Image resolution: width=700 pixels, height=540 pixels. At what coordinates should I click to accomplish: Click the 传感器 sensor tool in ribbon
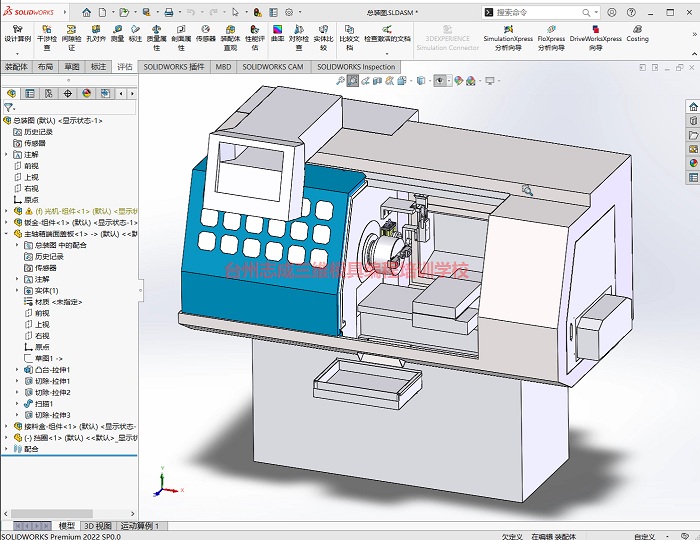pyautogui.click(x=205, y=33)
